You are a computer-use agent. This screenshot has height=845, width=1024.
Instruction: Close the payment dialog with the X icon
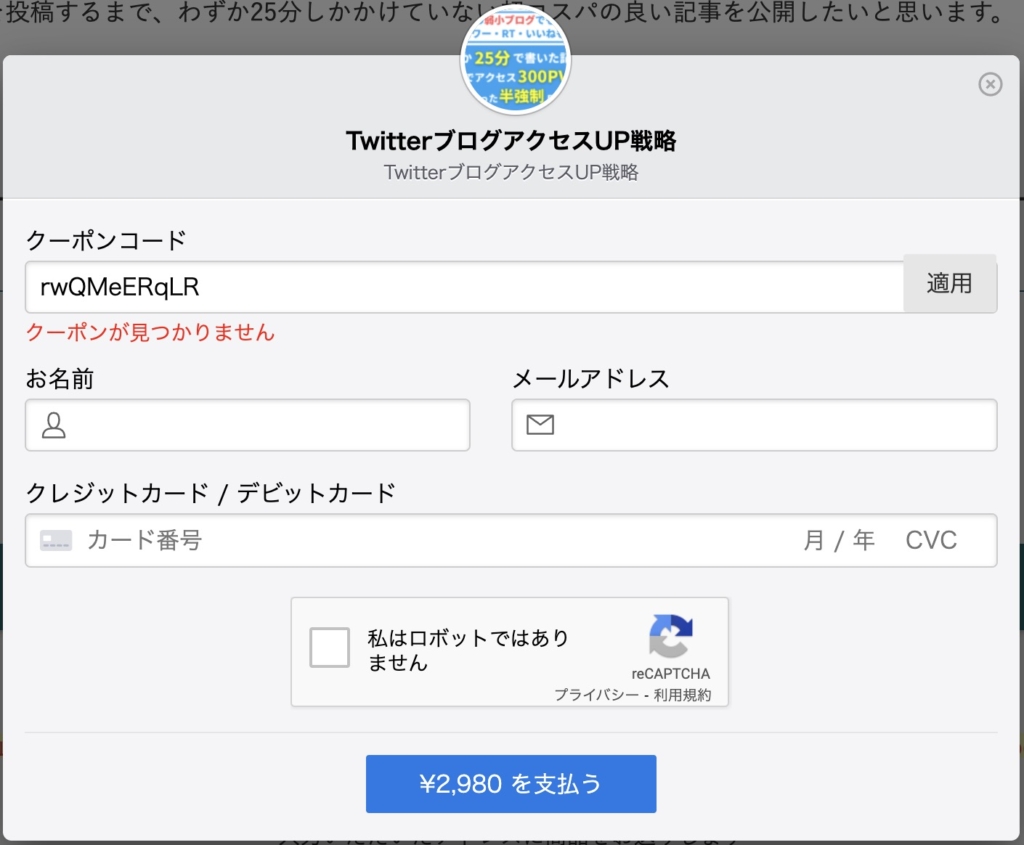pyautogui.click(x=990, y=84)
